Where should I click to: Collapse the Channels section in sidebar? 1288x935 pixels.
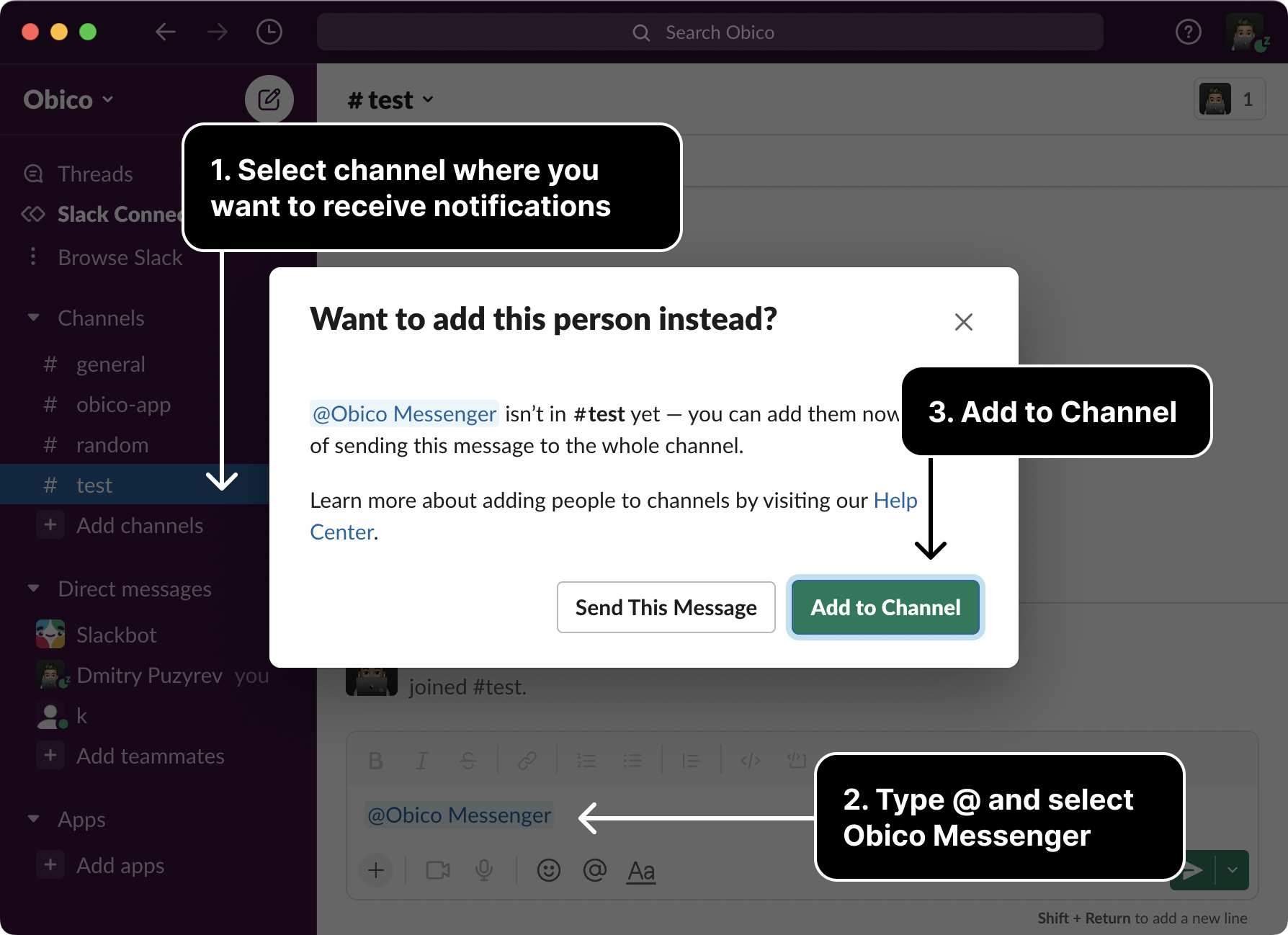34,318
